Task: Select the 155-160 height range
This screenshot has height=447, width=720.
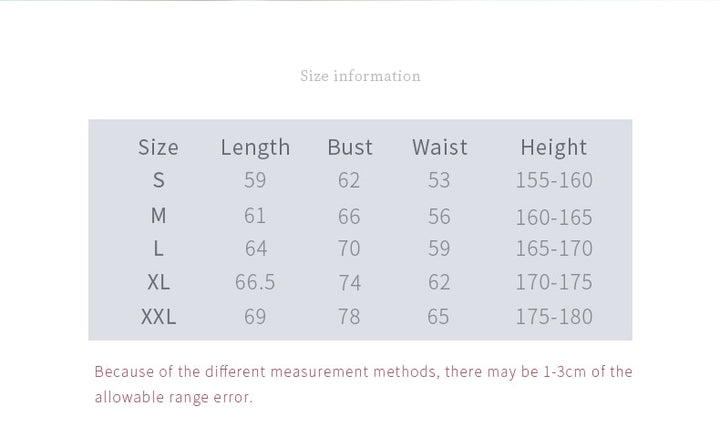Action: click(x=553, y=180)
